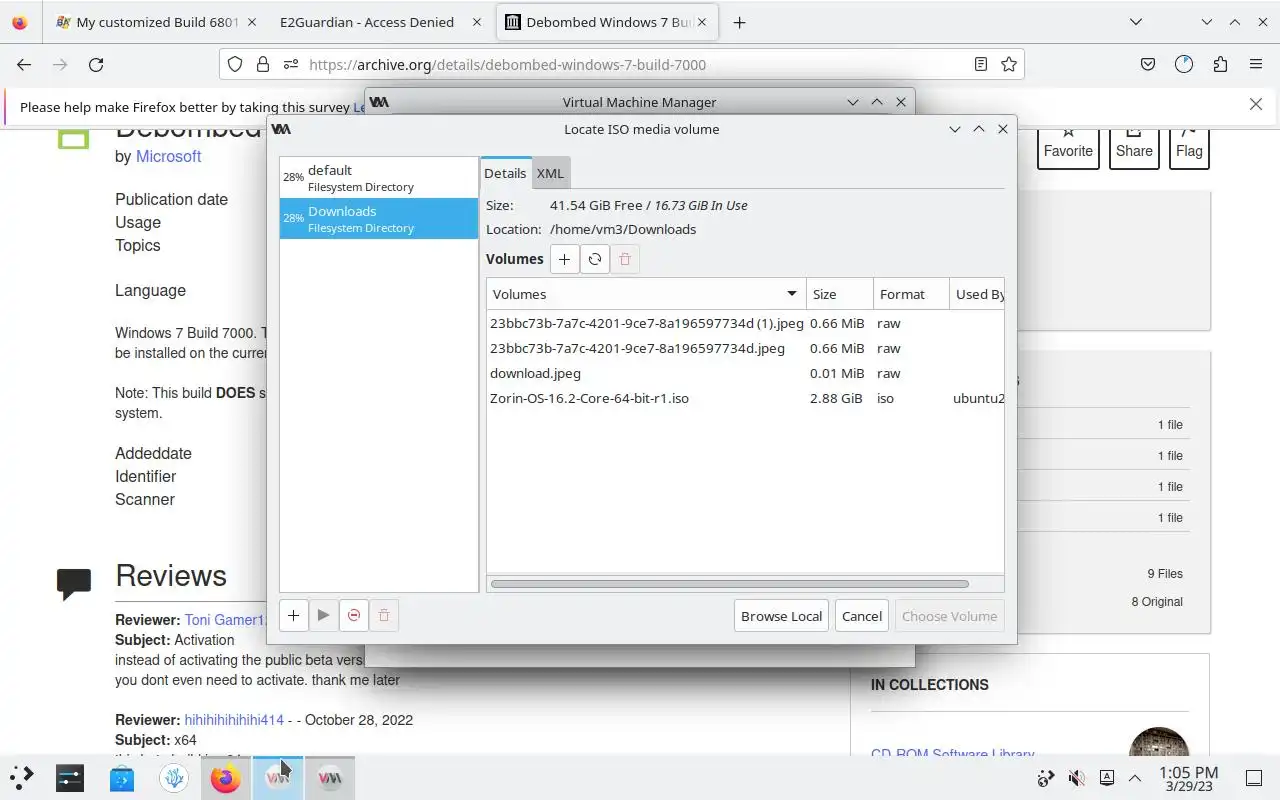Click the delete volume trash icon
This screenshot has height=800, width=1280.
point(625,259)
